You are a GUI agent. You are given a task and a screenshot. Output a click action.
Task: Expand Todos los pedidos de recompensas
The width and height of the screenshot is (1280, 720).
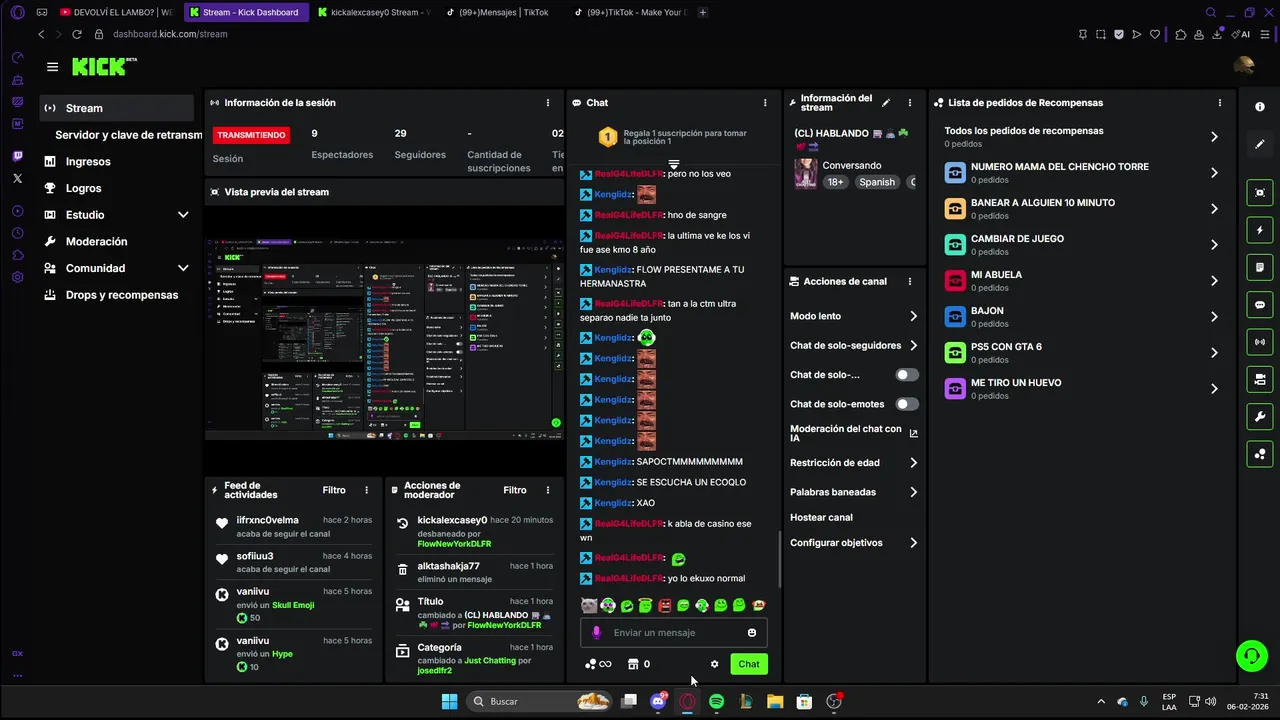[x=1214, y=137]
